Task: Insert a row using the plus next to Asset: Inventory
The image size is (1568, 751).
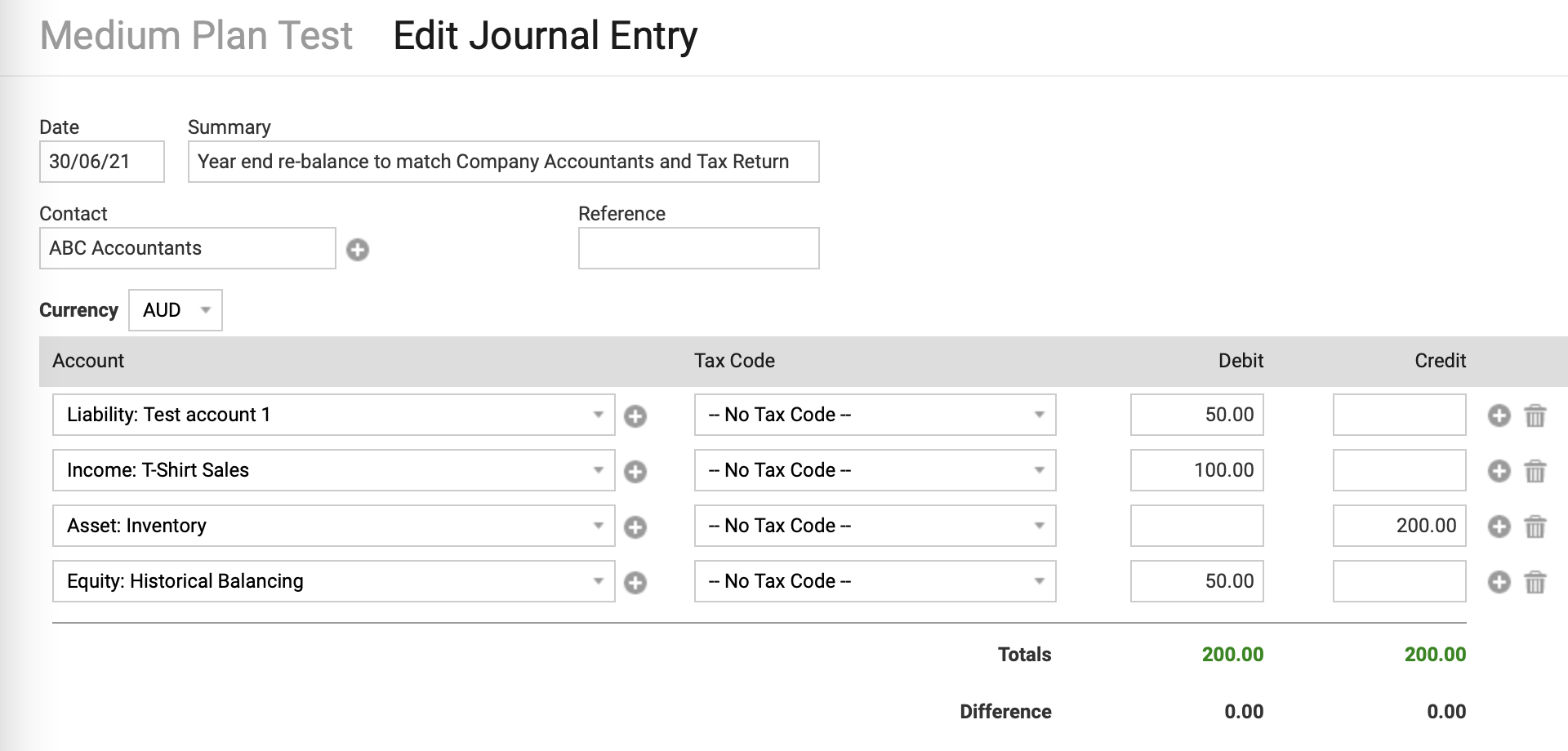Action: (x=635, y=527)
